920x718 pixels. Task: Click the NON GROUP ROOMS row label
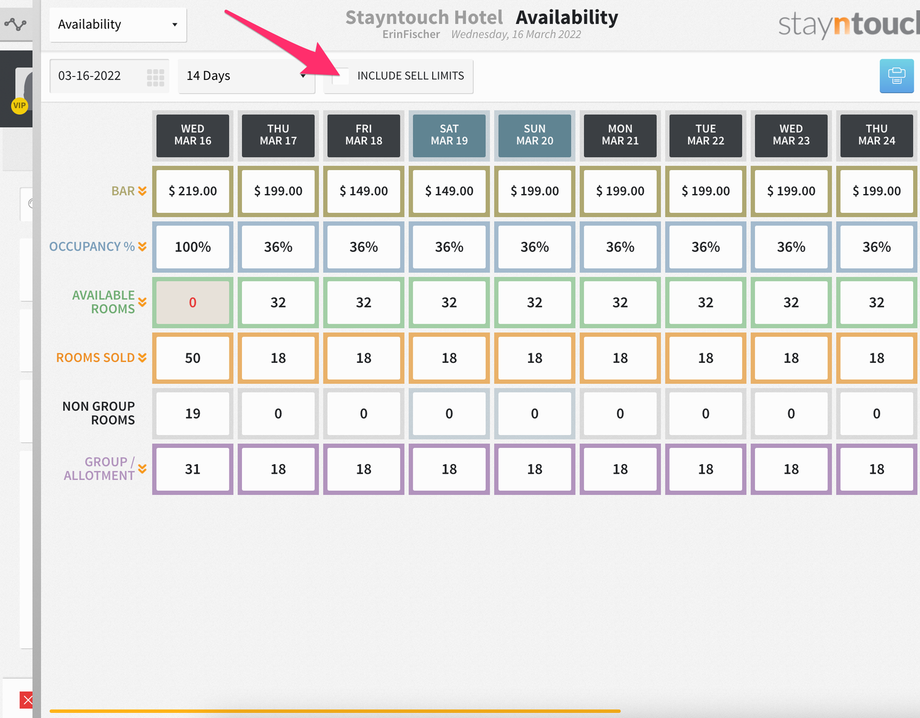[x=99, y=413]
